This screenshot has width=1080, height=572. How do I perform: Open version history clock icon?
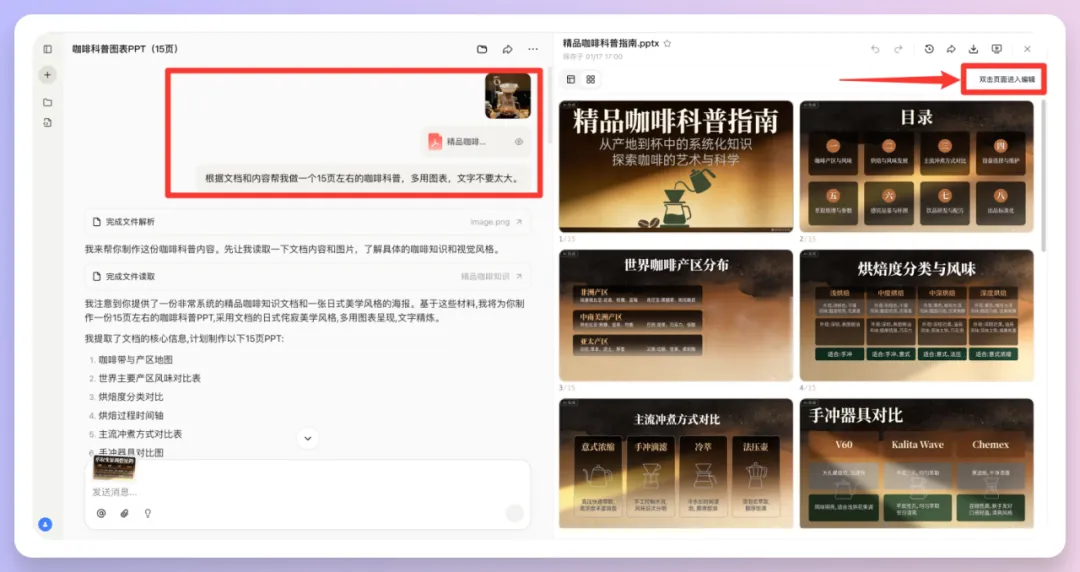[929, 49]
